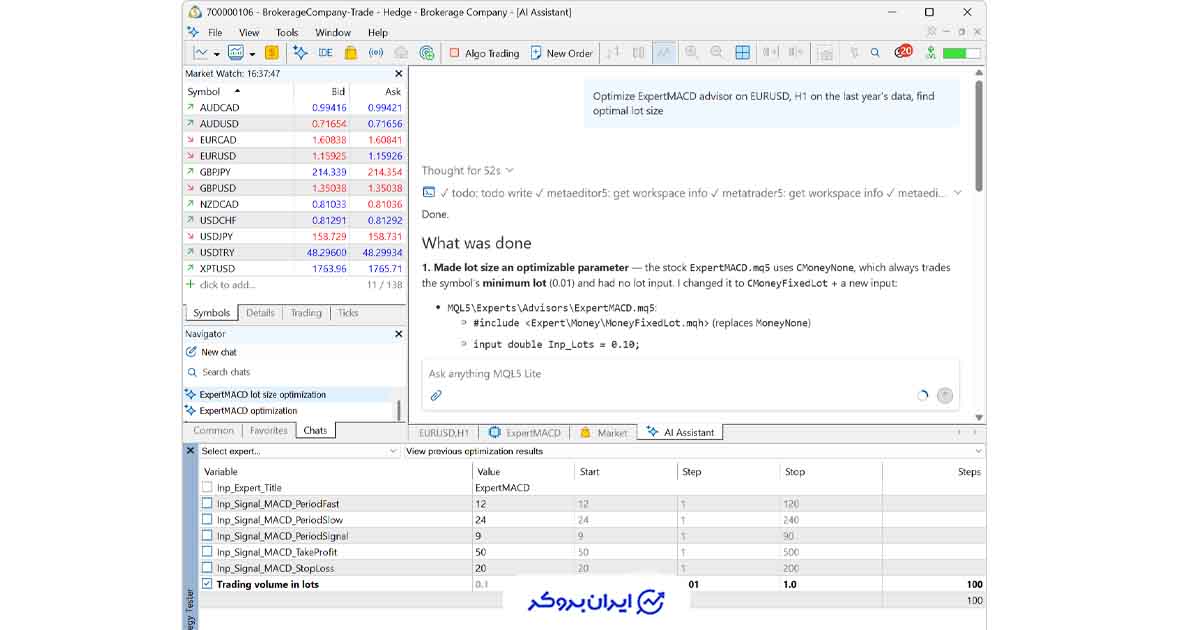Open the chart type toolbar button

[x=201, y=53]
